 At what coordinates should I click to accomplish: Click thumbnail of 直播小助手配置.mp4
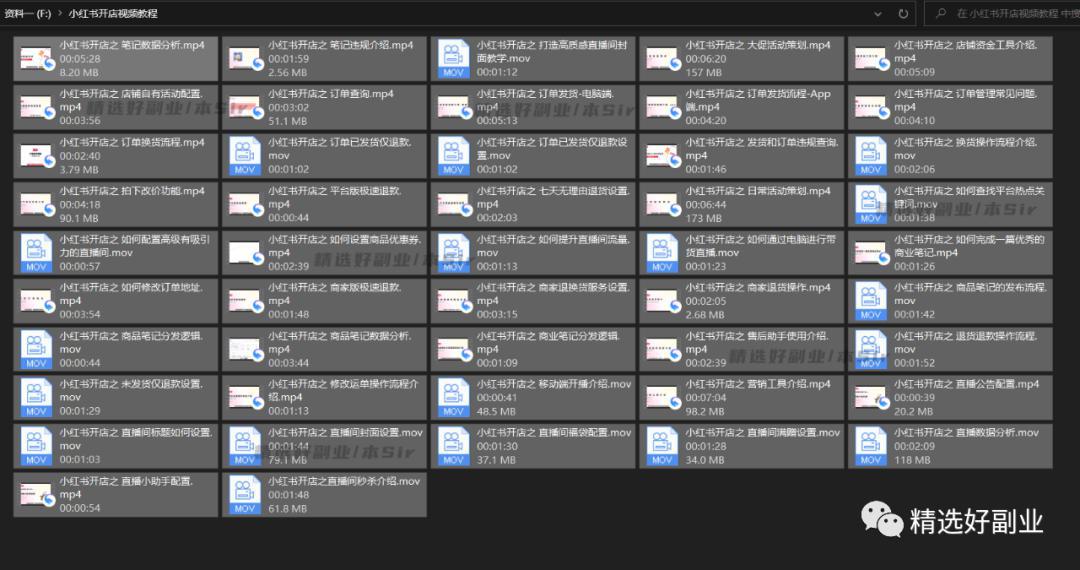coord(37,496)
